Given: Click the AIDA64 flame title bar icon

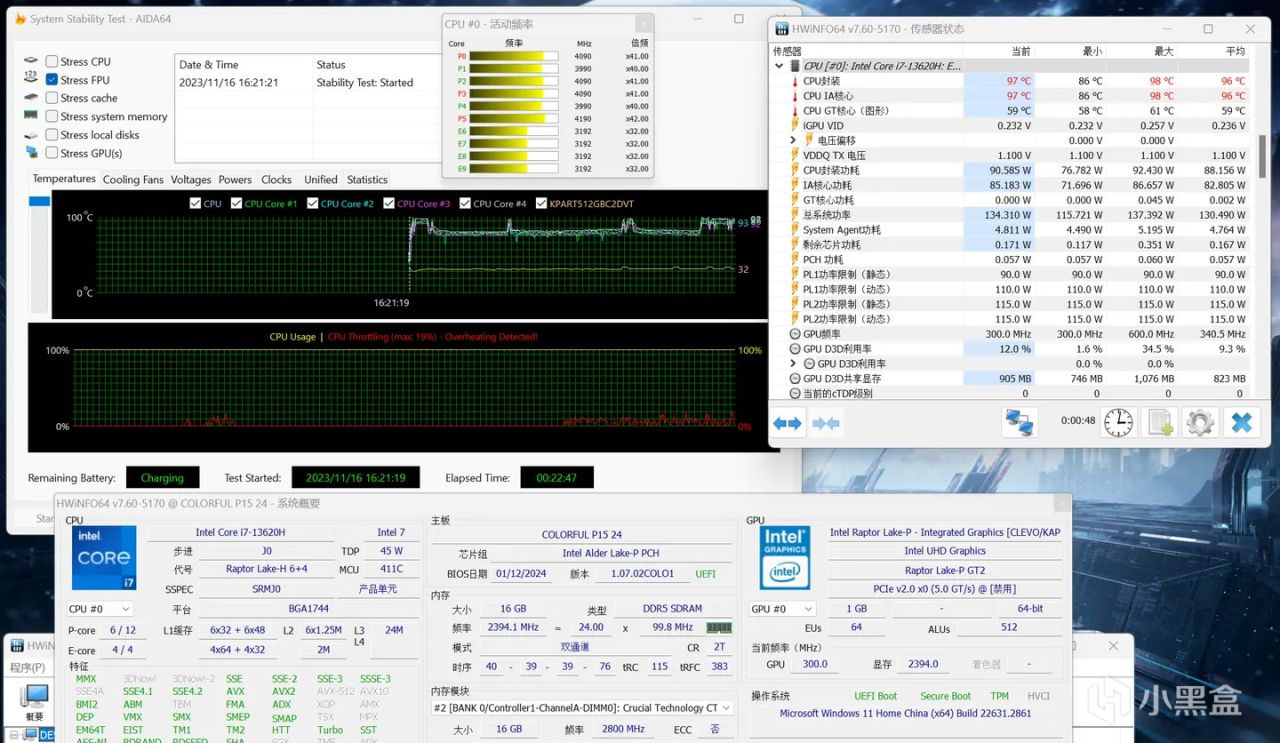Looking at the screenshot, I should tap(19, 19).
